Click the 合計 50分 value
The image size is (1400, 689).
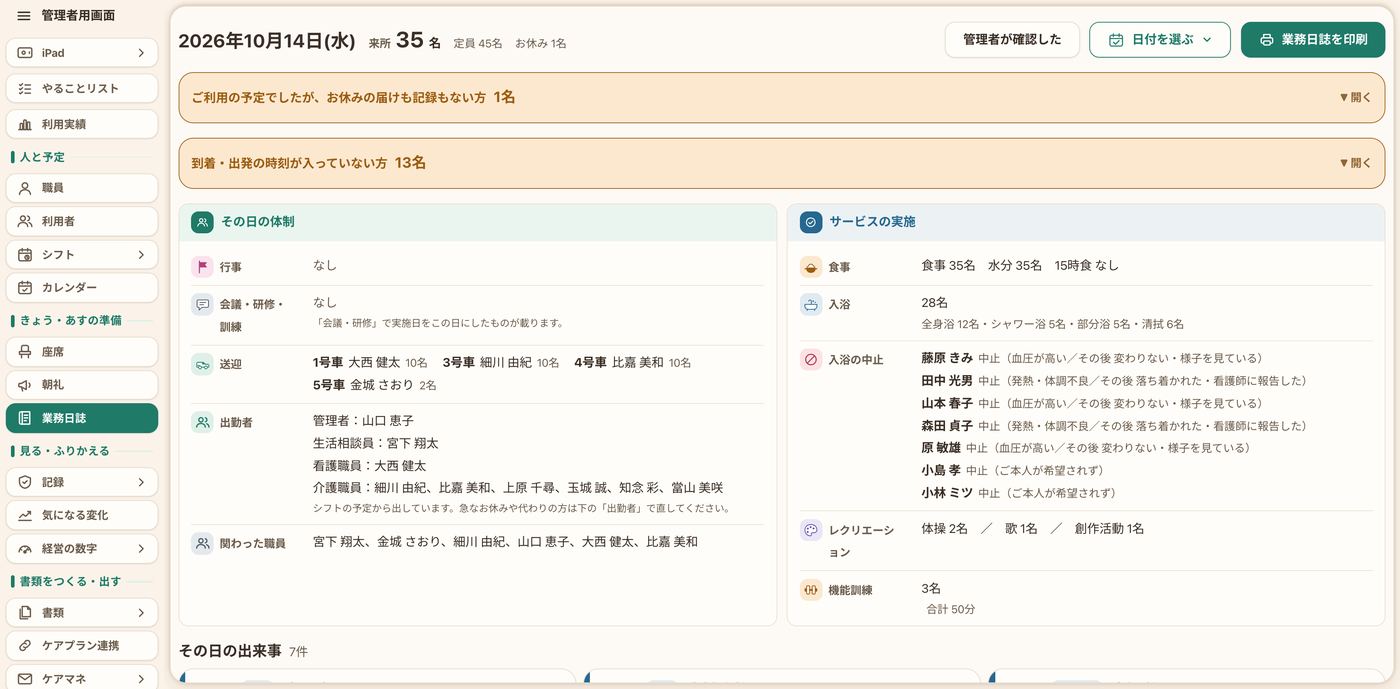[x=951, y=609]
